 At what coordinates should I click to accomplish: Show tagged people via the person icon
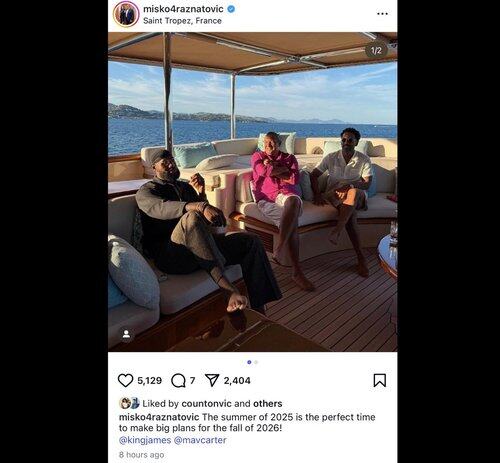tap(126, 334)
